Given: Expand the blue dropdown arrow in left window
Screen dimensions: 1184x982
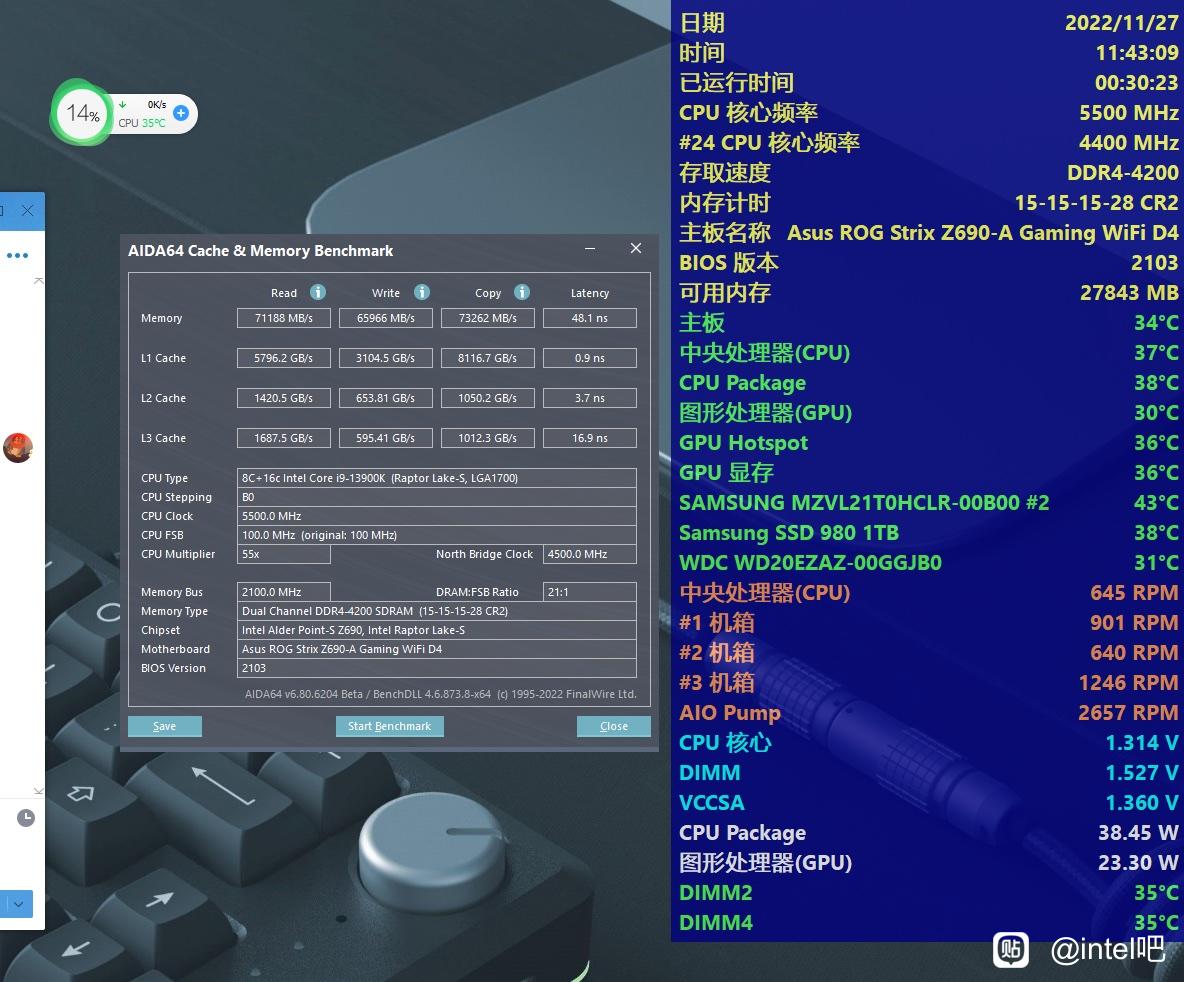Looking at the screenshot, I should pos(18,903).
